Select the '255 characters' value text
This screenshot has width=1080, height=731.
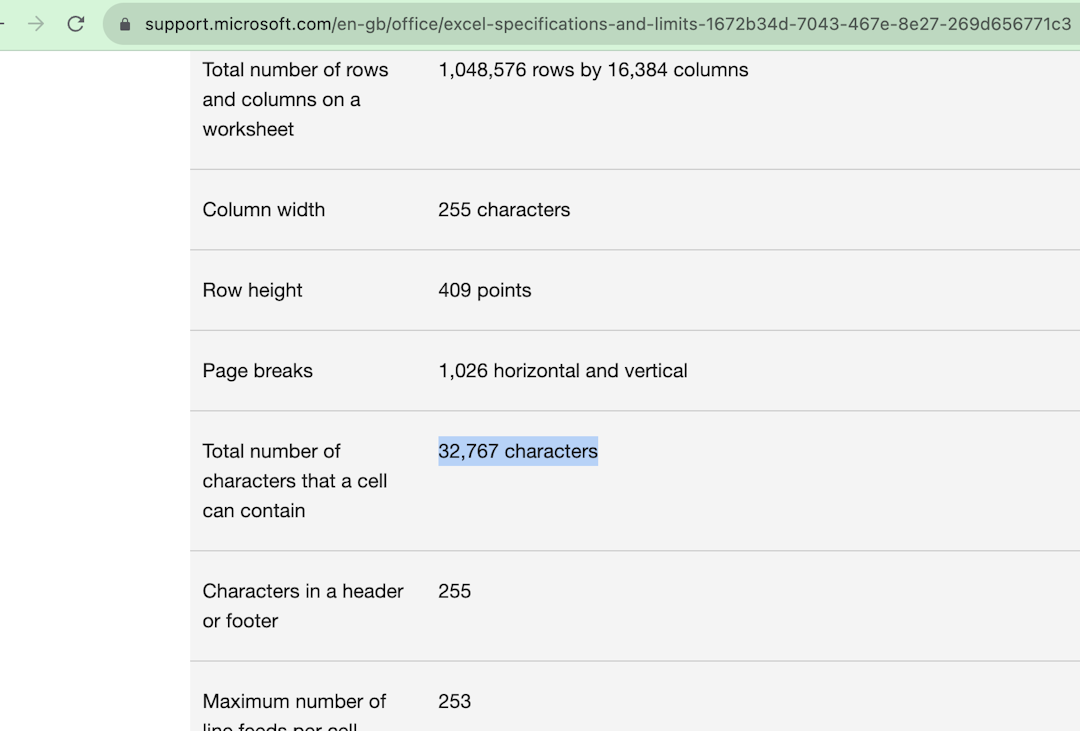point(504,210)
